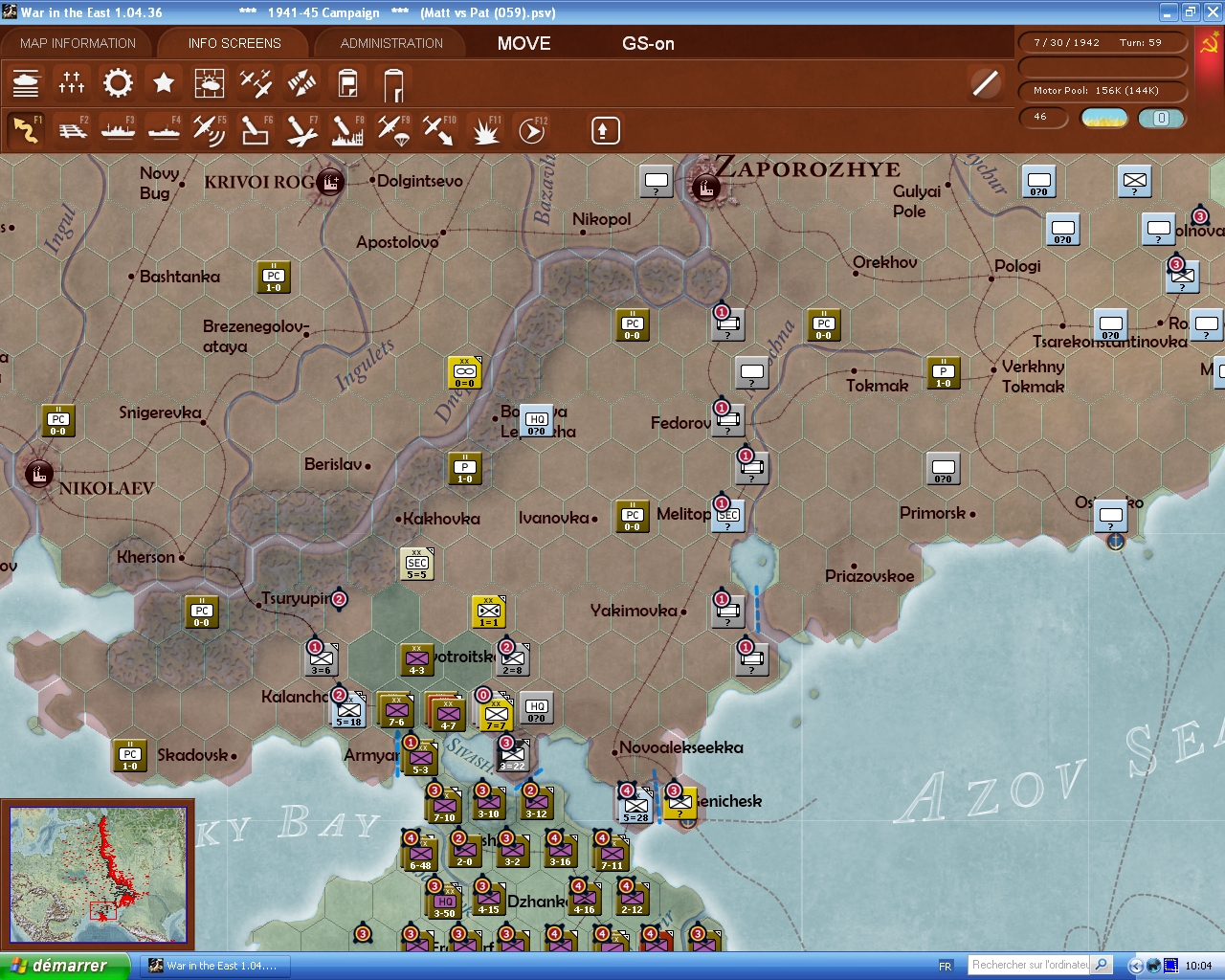The width and height of the screenshot is (1225, 980).
Task: Click the port anchor icon on Azov coast
Action: coord(1115,542)
